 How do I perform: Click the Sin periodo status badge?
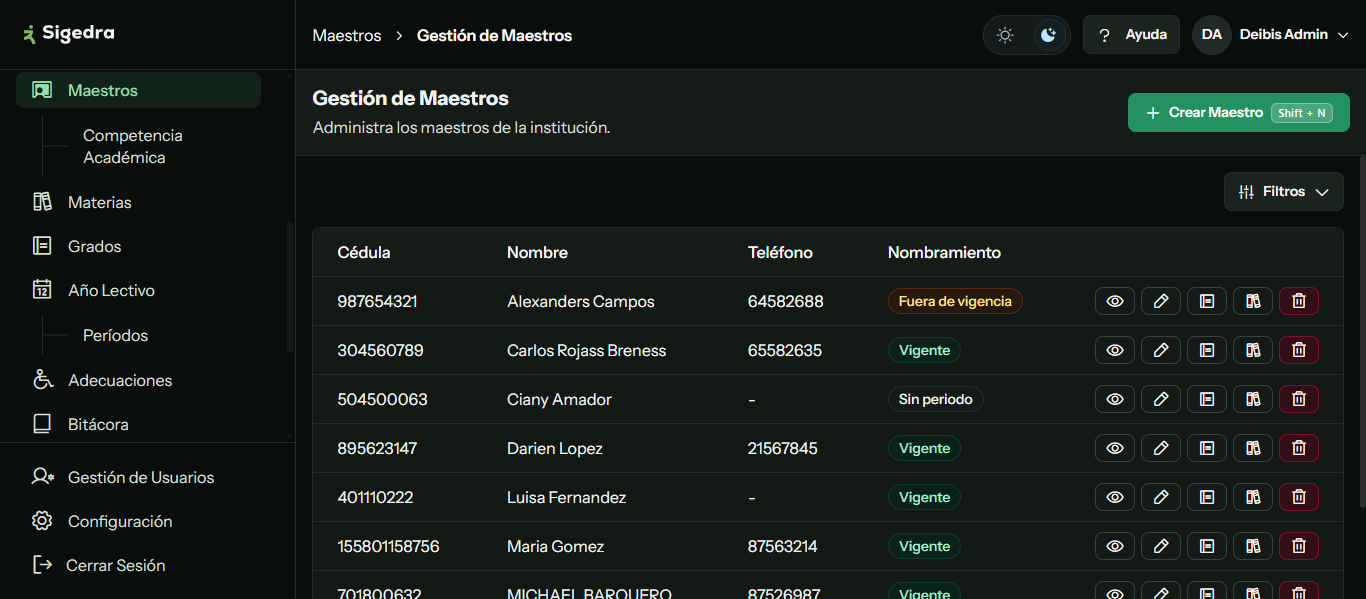(x=936, y=399)
